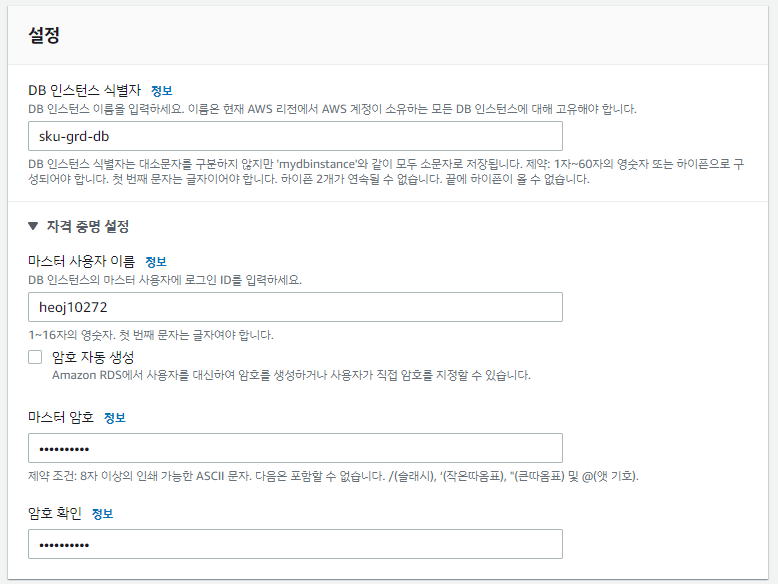Click the '1~16자의 영숫자' hint text

pos(151,335)
